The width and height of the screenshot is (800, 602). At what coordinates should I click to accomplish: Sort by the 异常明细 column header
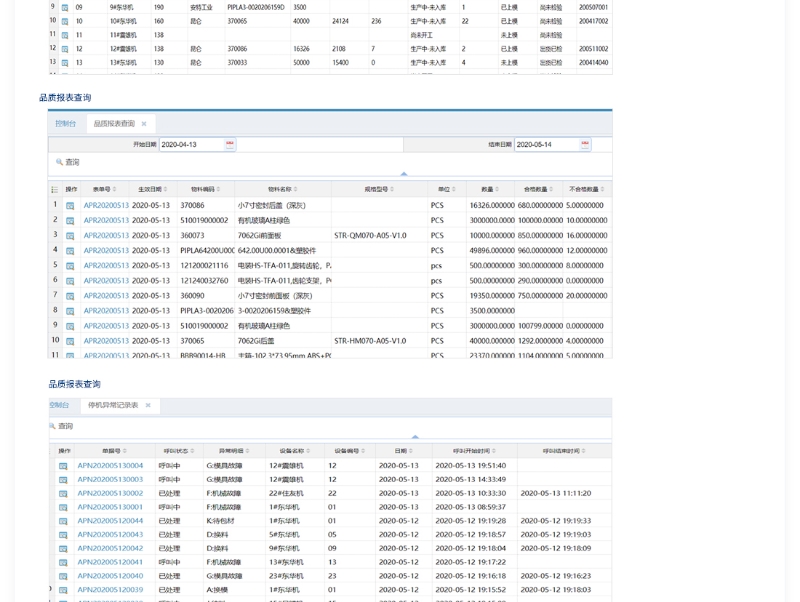[x=234, y=451]
